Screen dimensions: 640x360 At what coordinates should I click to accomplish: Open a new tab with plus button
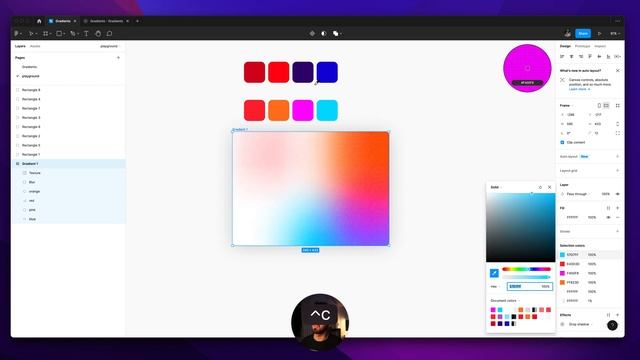point(137,21)
